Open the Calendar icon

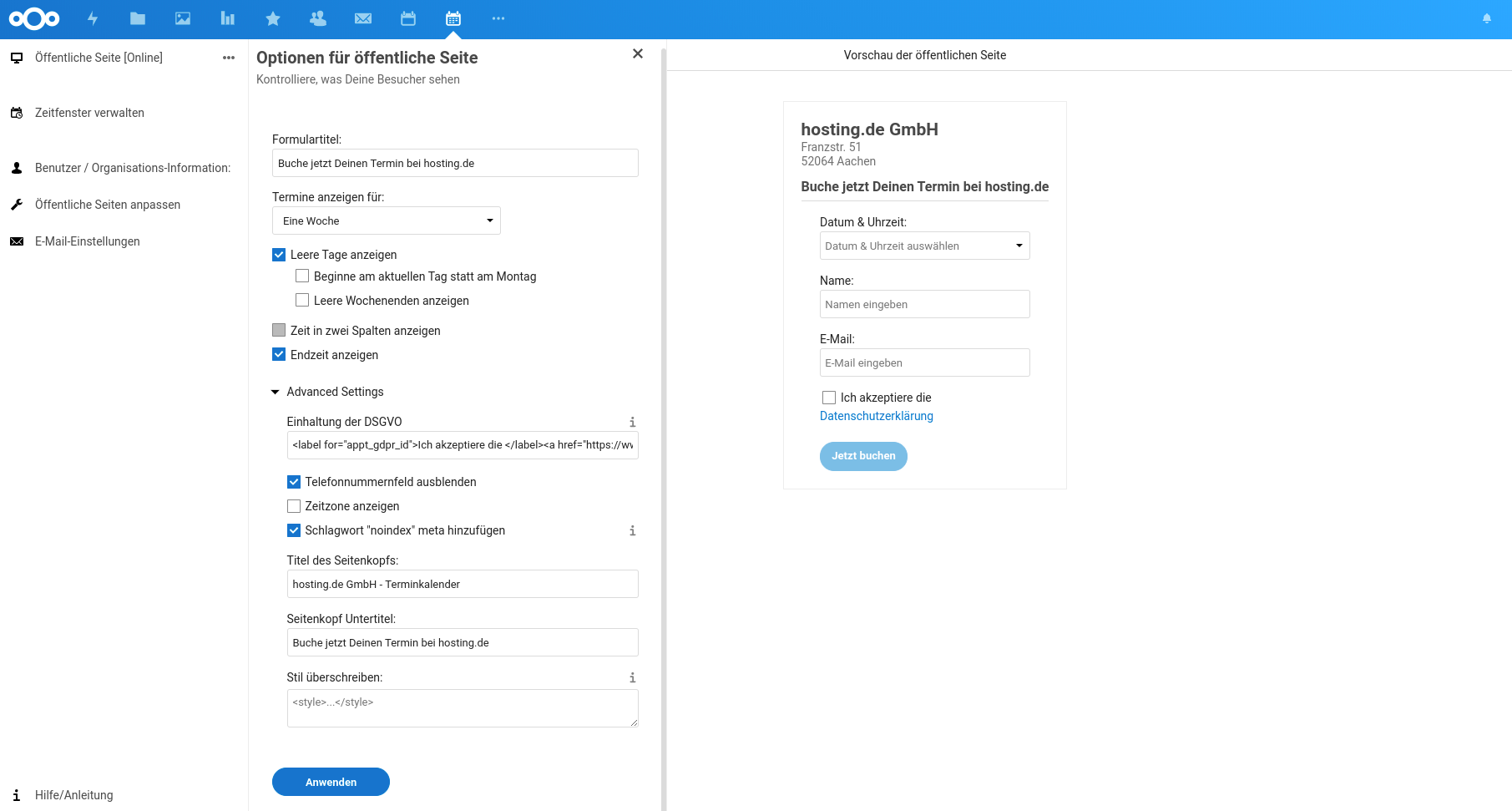coord(408,18)
